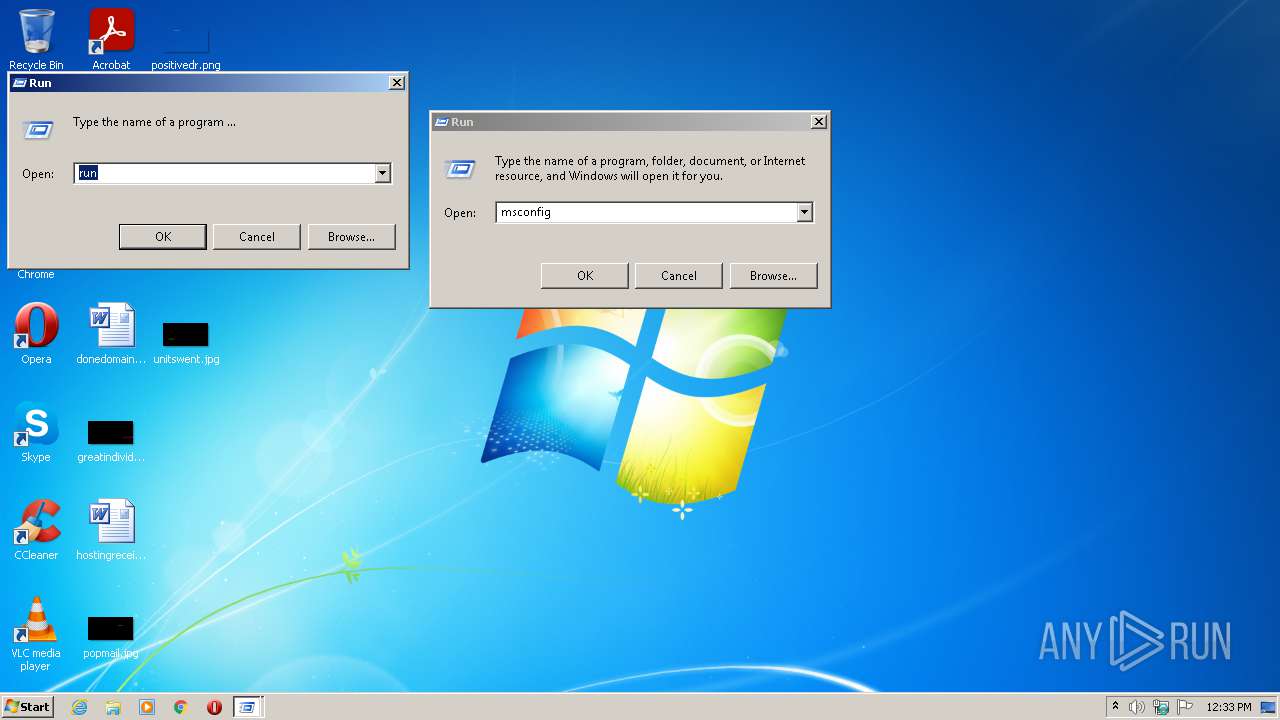Open the Action Center flag icon
Image resolution: width=1280 pixels, height=720 pixels.
point(1185,707)
